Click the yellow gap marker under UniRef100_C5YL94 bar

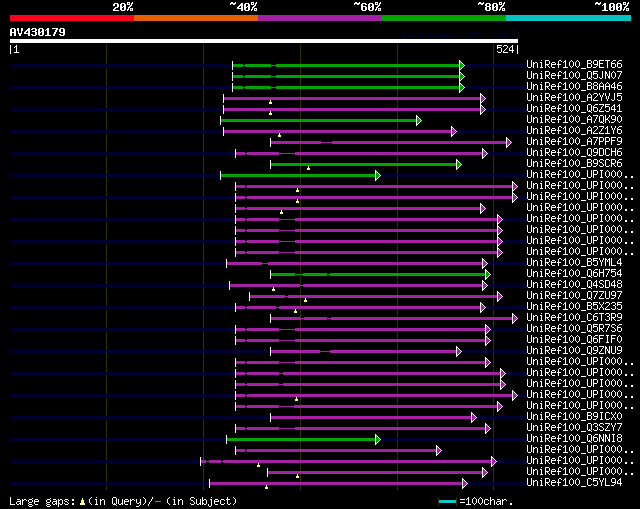(x=266, y=487)
